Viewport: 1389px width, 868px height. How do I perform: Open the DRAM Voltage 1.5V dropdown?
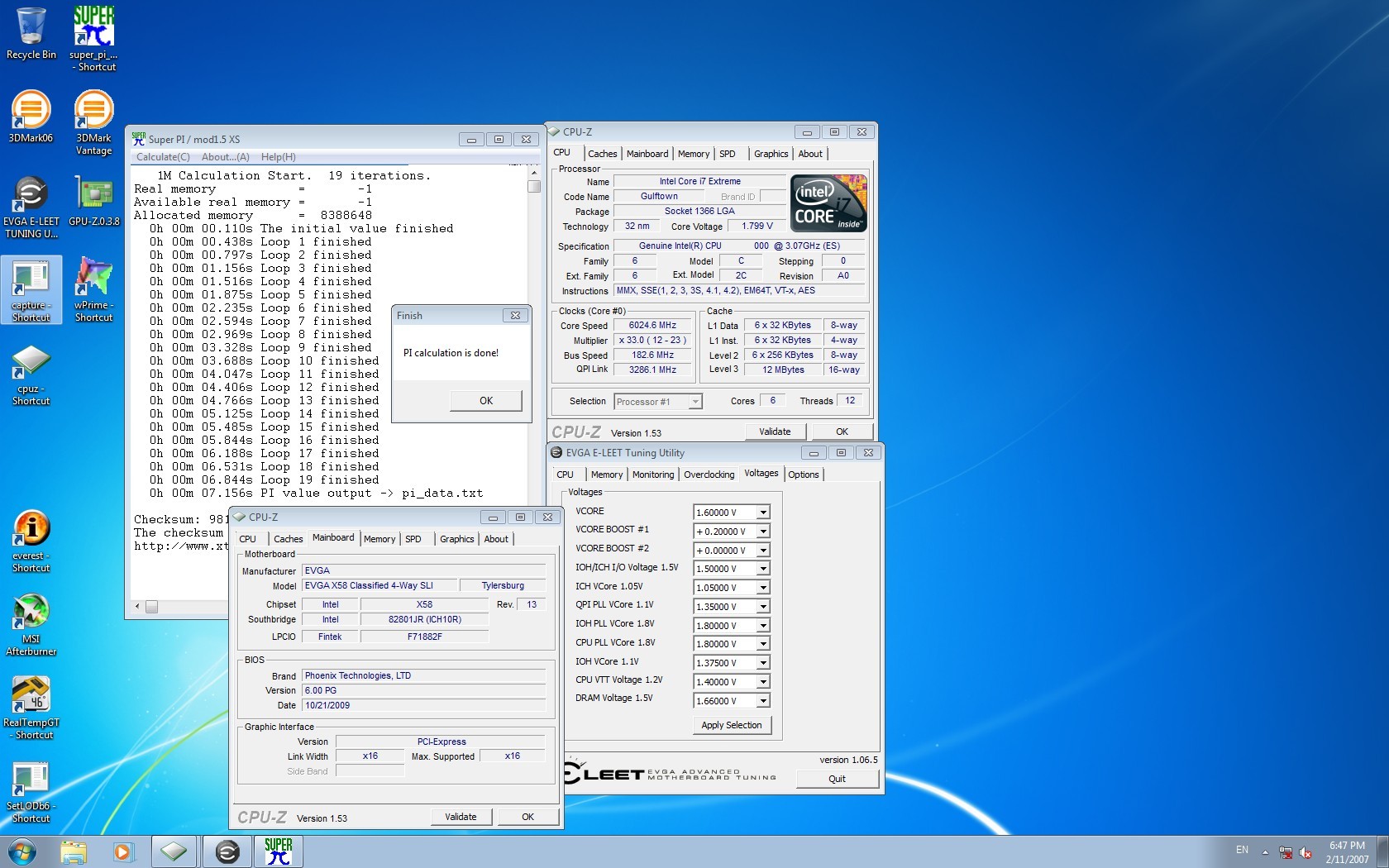tap(763, 701)
